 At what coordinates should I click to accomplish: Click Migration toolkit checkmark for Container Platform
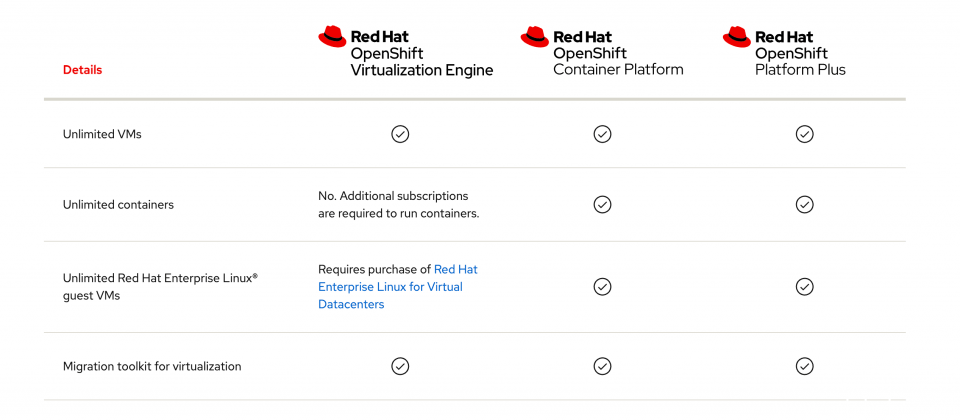[x=602, y=366]
